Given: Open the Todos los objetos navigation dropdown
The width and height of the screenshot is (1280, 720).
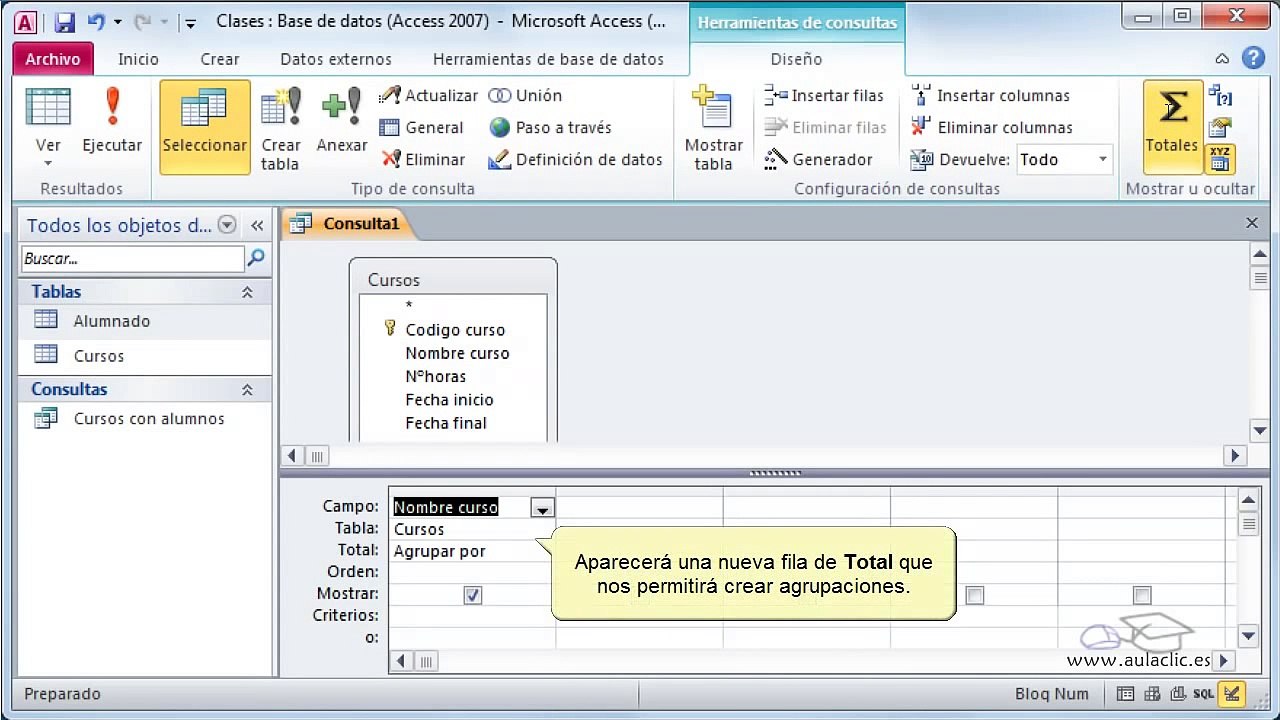Looking at the screenshot, I should coord(227,225).
